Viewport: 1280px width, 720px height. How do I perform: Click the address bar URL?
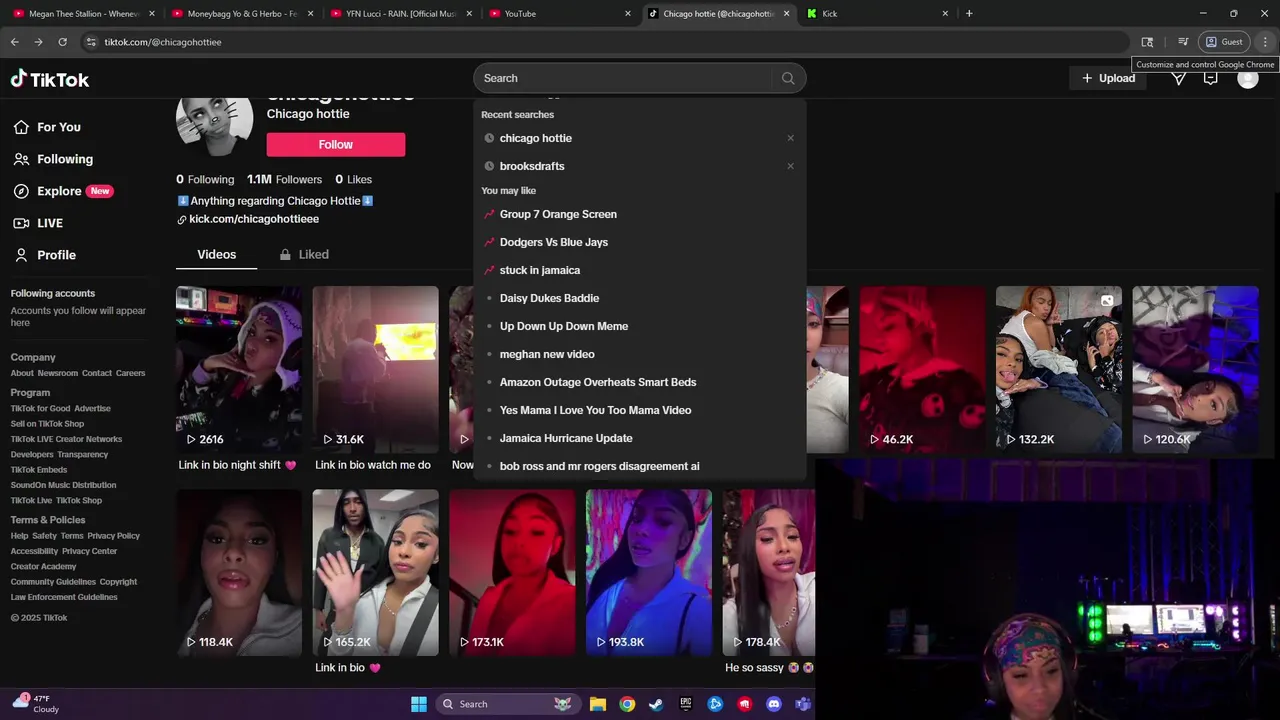(163, 42)
